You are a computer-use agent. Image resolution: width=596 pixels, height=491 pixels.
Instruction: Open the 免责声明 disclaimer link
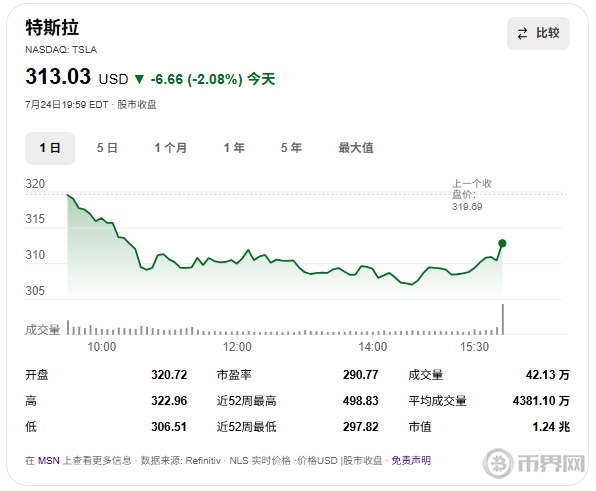pyautogui.click(x=411, y=461)
